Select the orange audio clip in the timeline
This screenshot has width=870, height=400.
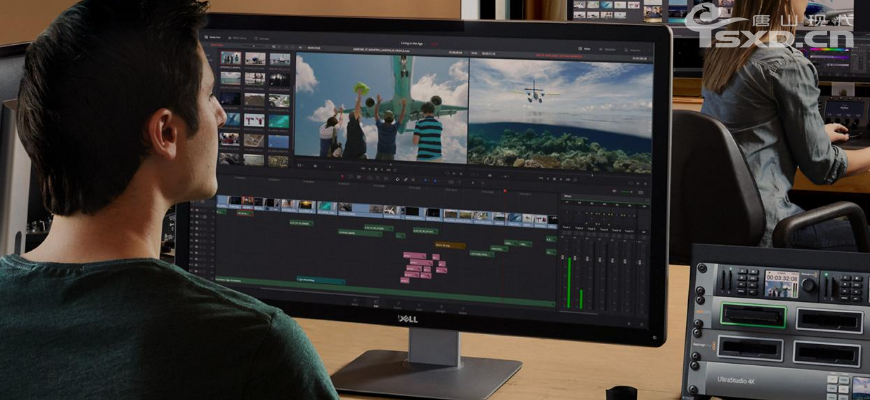[449, 244]
